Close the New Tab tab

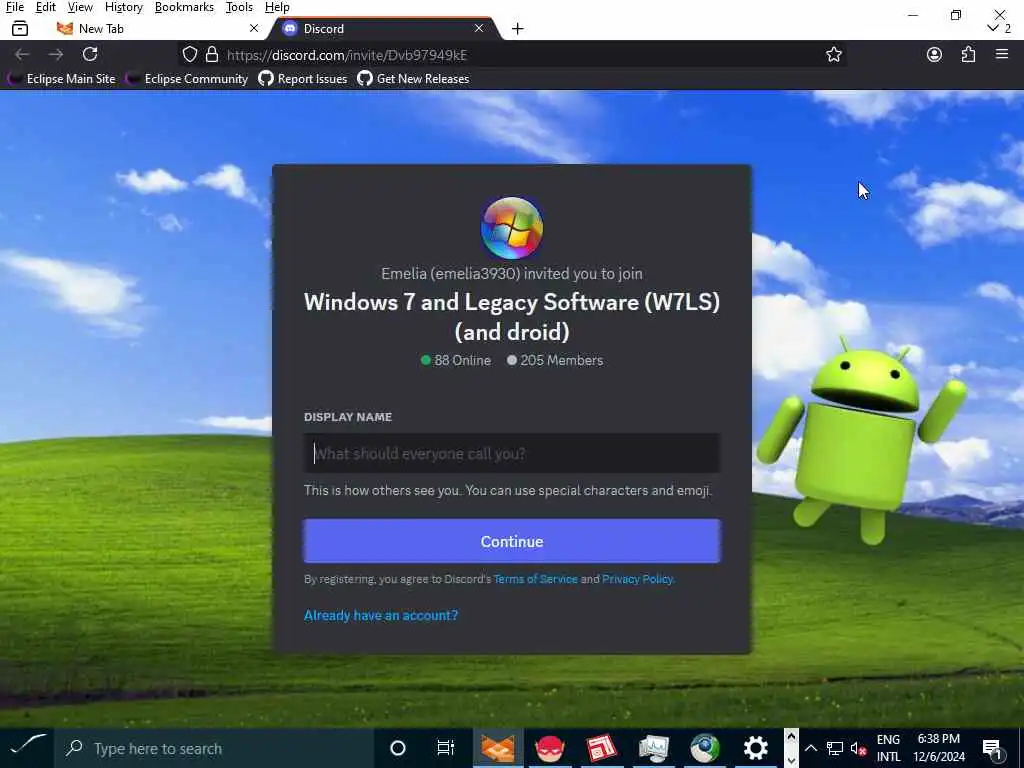[x=254, y=28]
